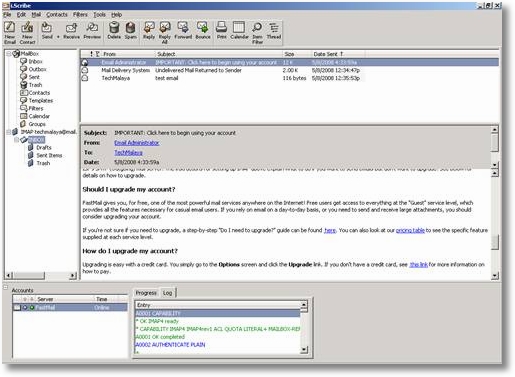This screenshot has width=515, height=377.
Task: Toggle the FastMail account checkbox
Action: tap(17, 307)
